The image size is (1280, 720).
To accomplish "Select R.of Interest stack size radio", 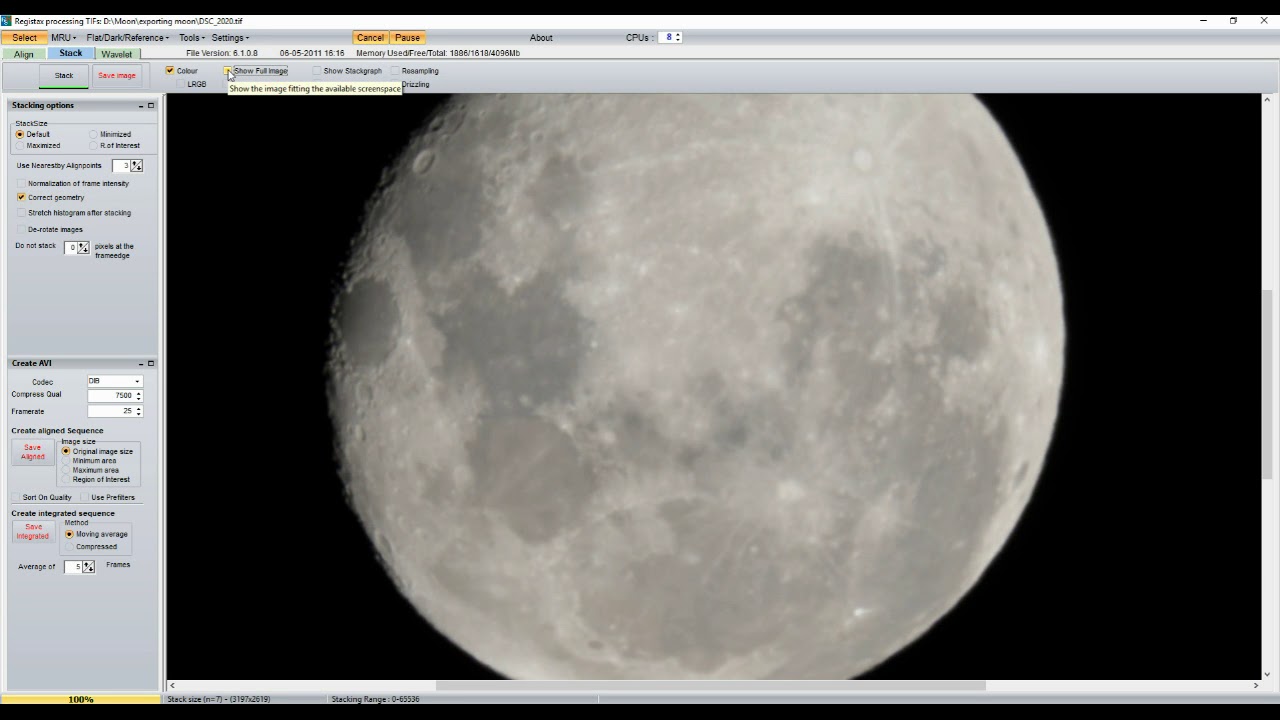I will point(94,146).
